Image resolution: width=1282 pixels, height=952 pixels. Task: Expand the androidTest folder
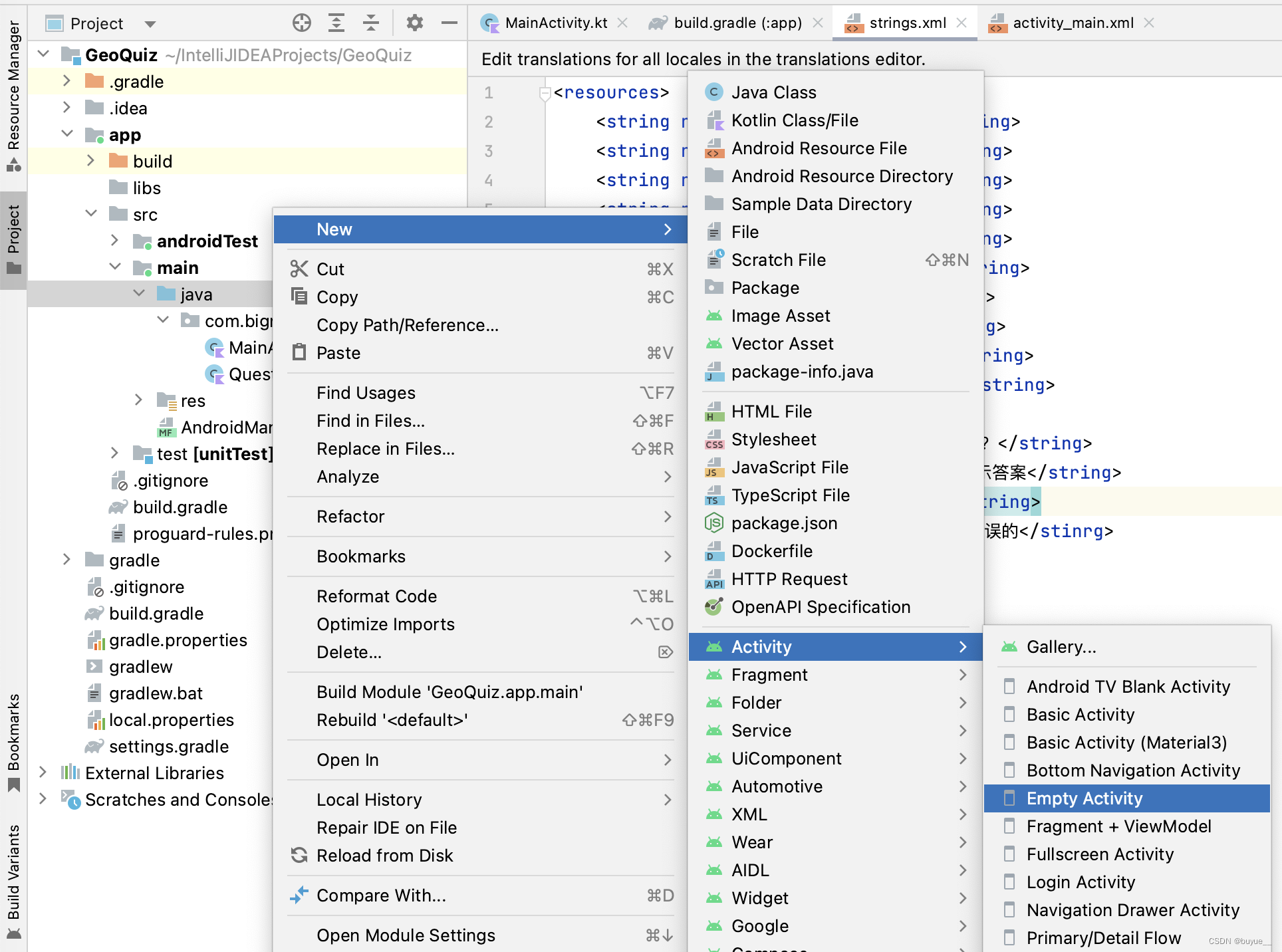114,241
